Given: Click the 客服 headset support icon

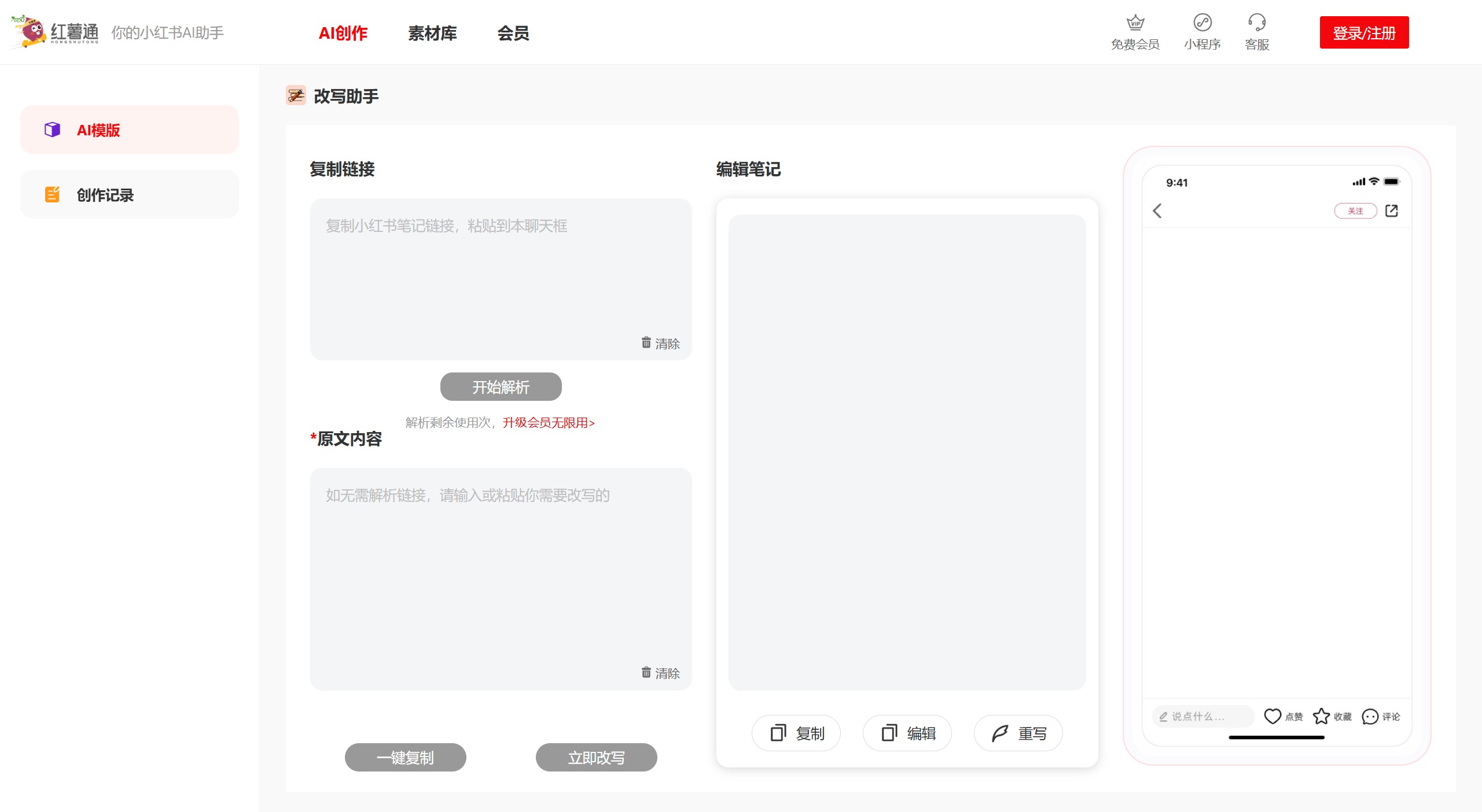Looking at the screenshot, I should pyautogui.click(x=1256, y=23).
